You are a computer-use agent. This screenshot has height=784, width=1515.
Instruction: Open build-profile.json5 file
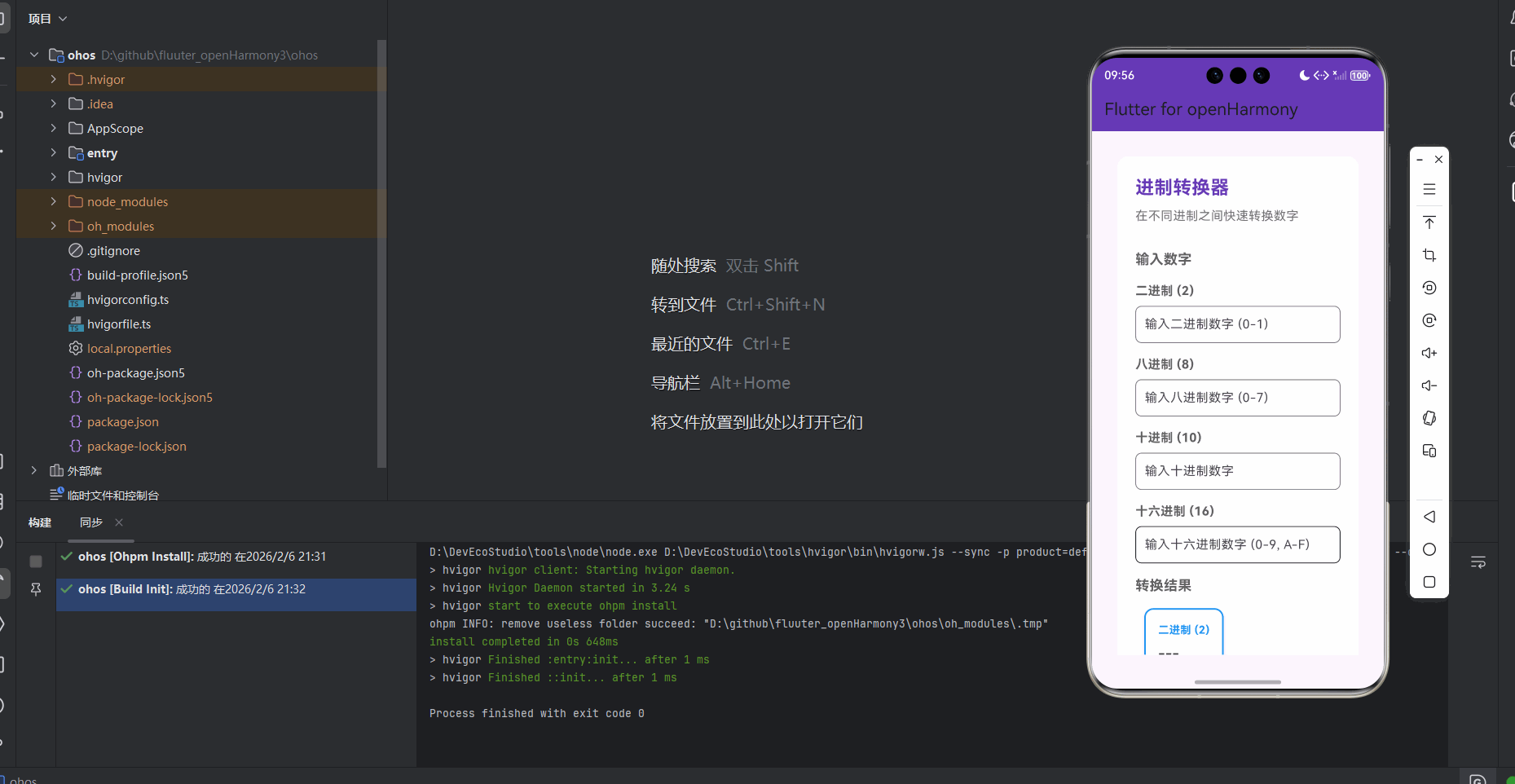tap(138, 275)
